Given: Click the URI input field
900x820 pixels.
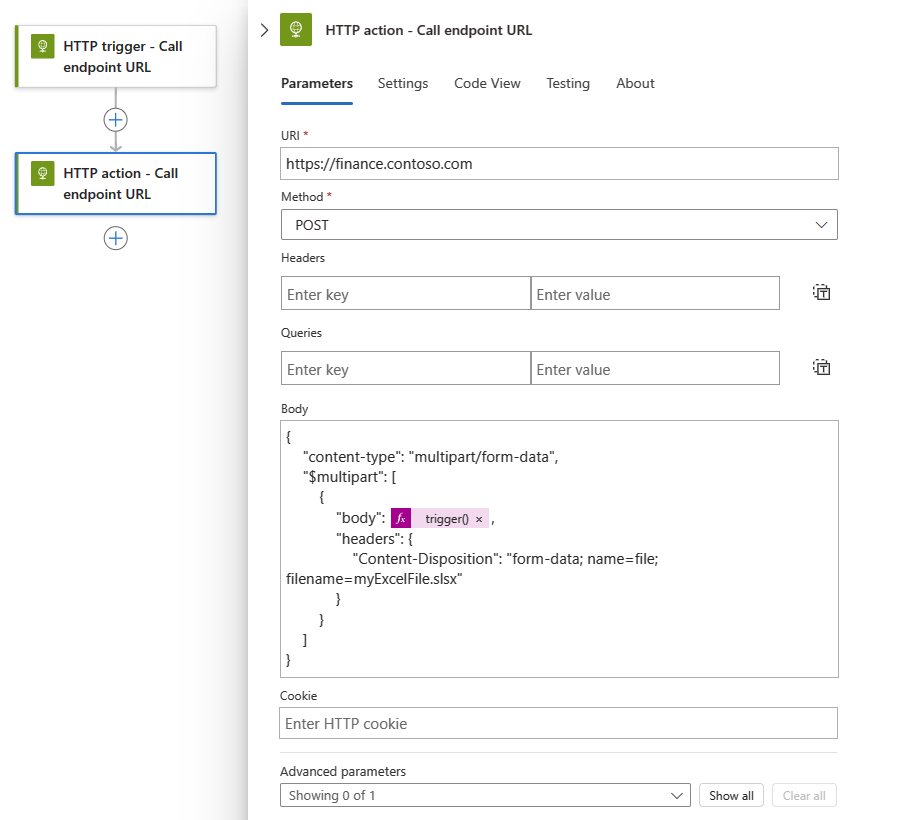Looking at the screenshot, I should (x=559, y=163).
